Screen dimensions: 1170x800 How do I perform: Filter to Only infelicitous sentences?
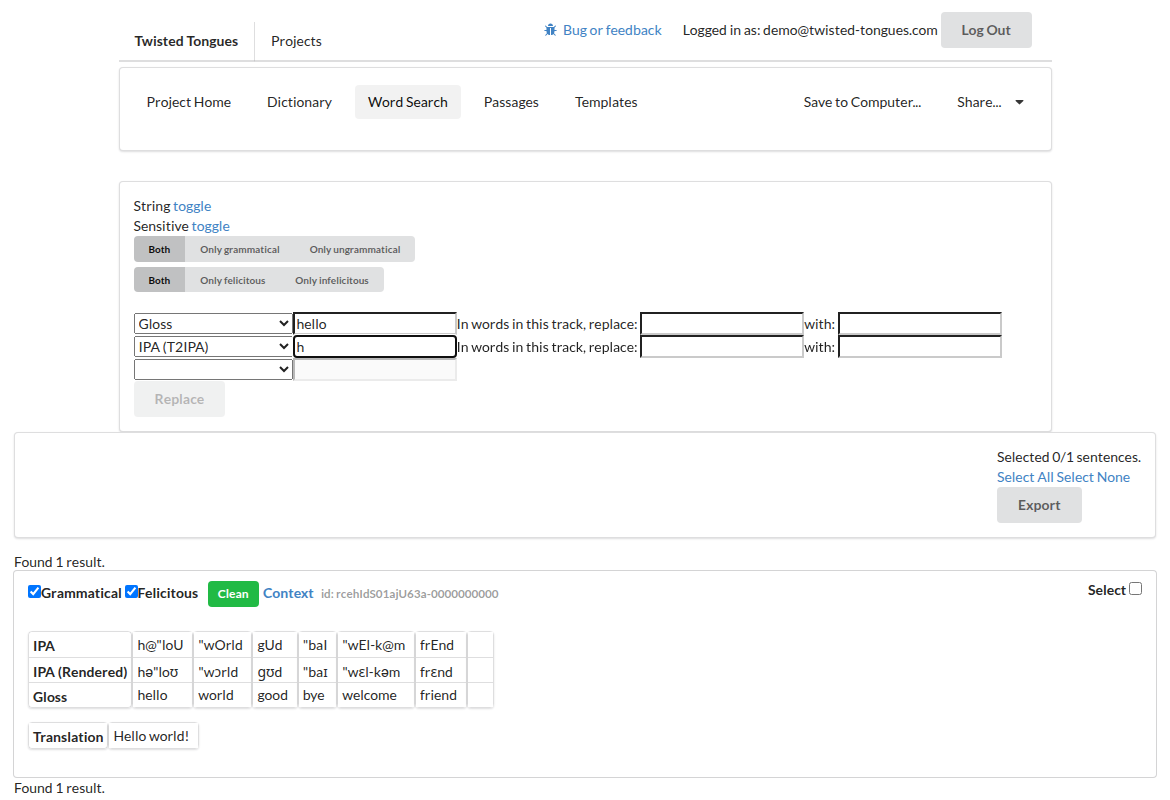click(332, 280)
